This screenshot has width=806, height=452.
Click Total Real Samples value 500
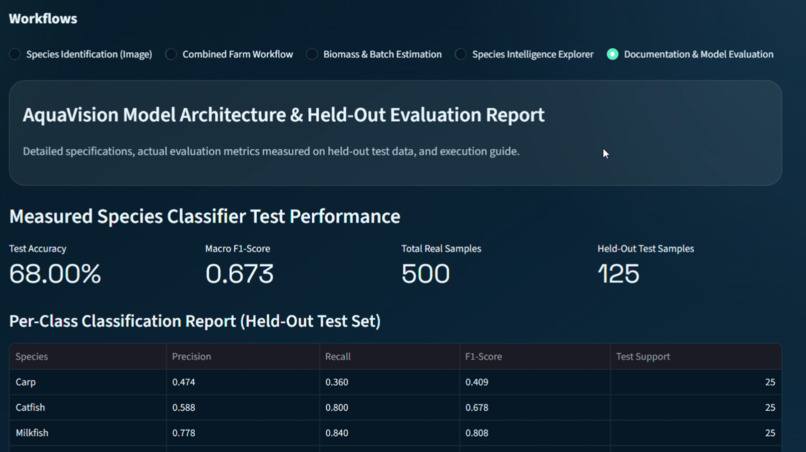tap(426, 273)
